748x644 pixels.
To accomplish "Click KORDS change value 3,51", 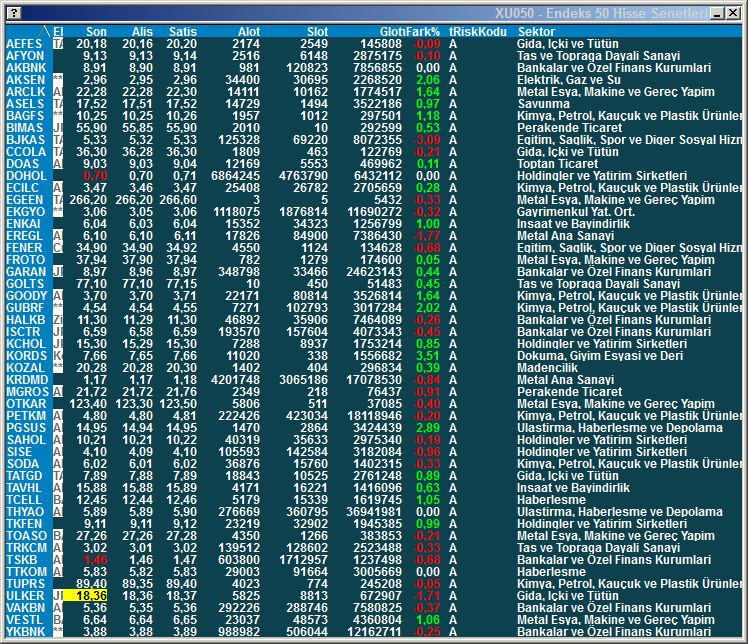I will click(427, 356).
